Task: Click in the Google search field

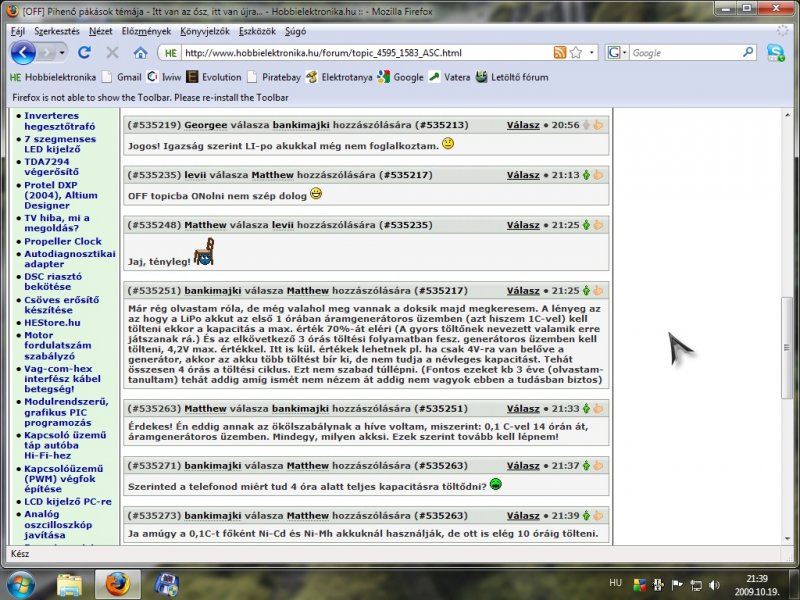Action: pyautogui.click(x=685, y=53)
